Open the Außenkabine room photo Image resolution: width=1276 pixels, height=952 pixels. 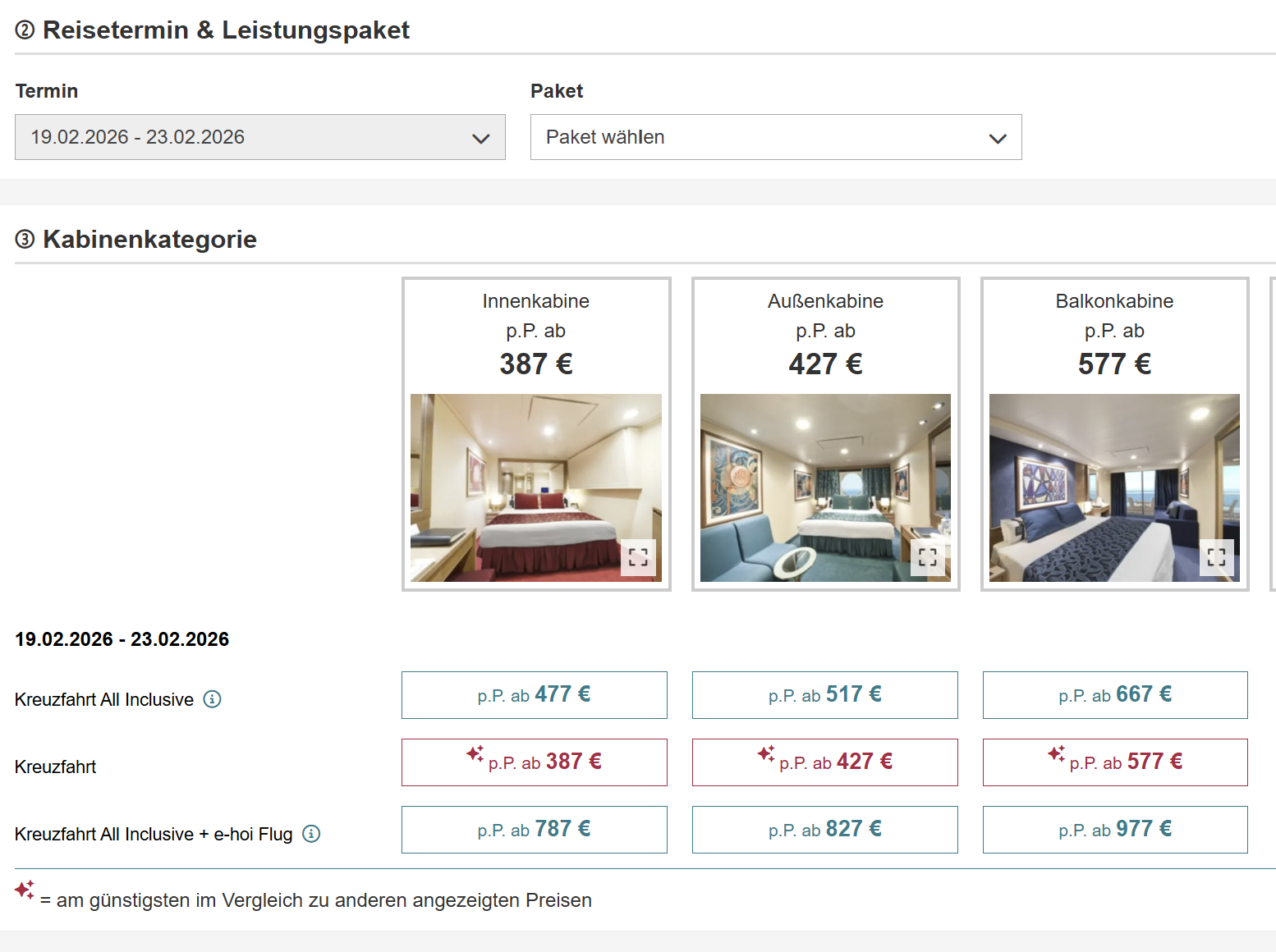tap(825, 487)
